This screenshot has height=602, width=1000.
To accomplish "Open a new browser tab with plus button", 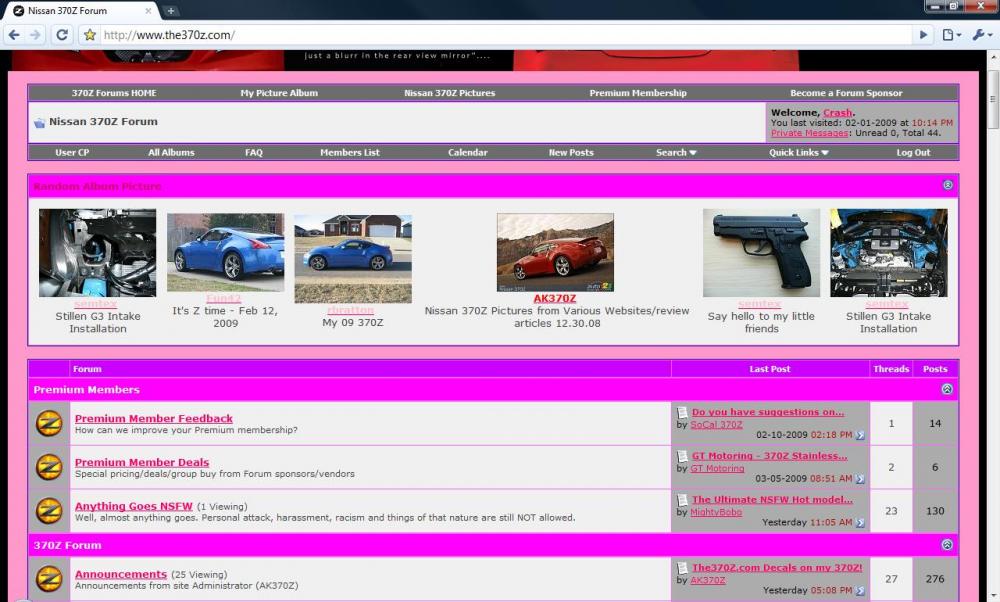I will click(x=170, y=10).
